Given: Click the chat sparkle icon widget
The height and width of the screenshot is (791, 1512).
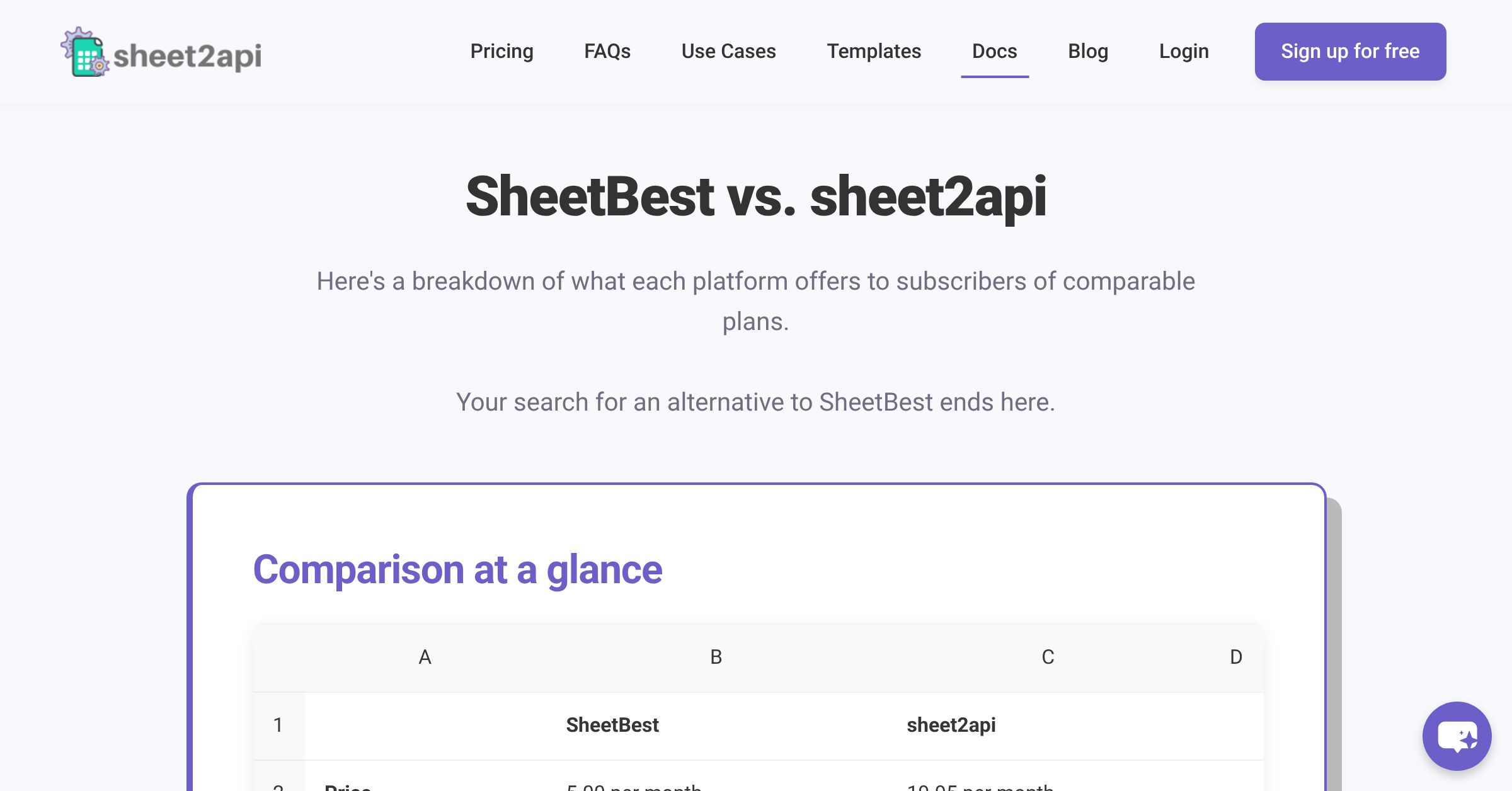Looking at the screenshot, I should [1456, 737].
